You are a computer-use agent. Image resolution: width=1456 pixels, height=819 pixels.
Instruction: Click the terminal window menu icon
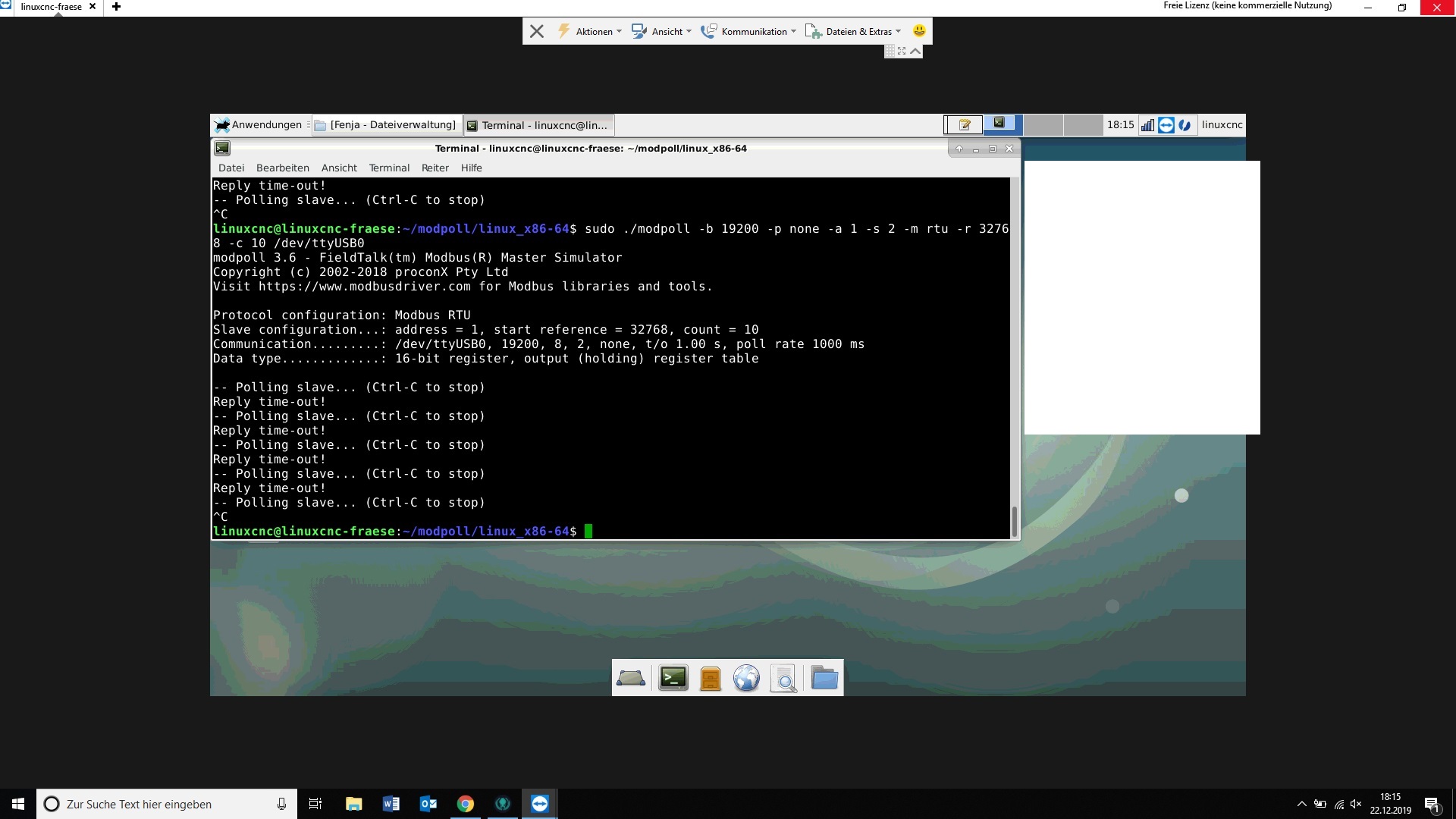[x=222, y=149]
